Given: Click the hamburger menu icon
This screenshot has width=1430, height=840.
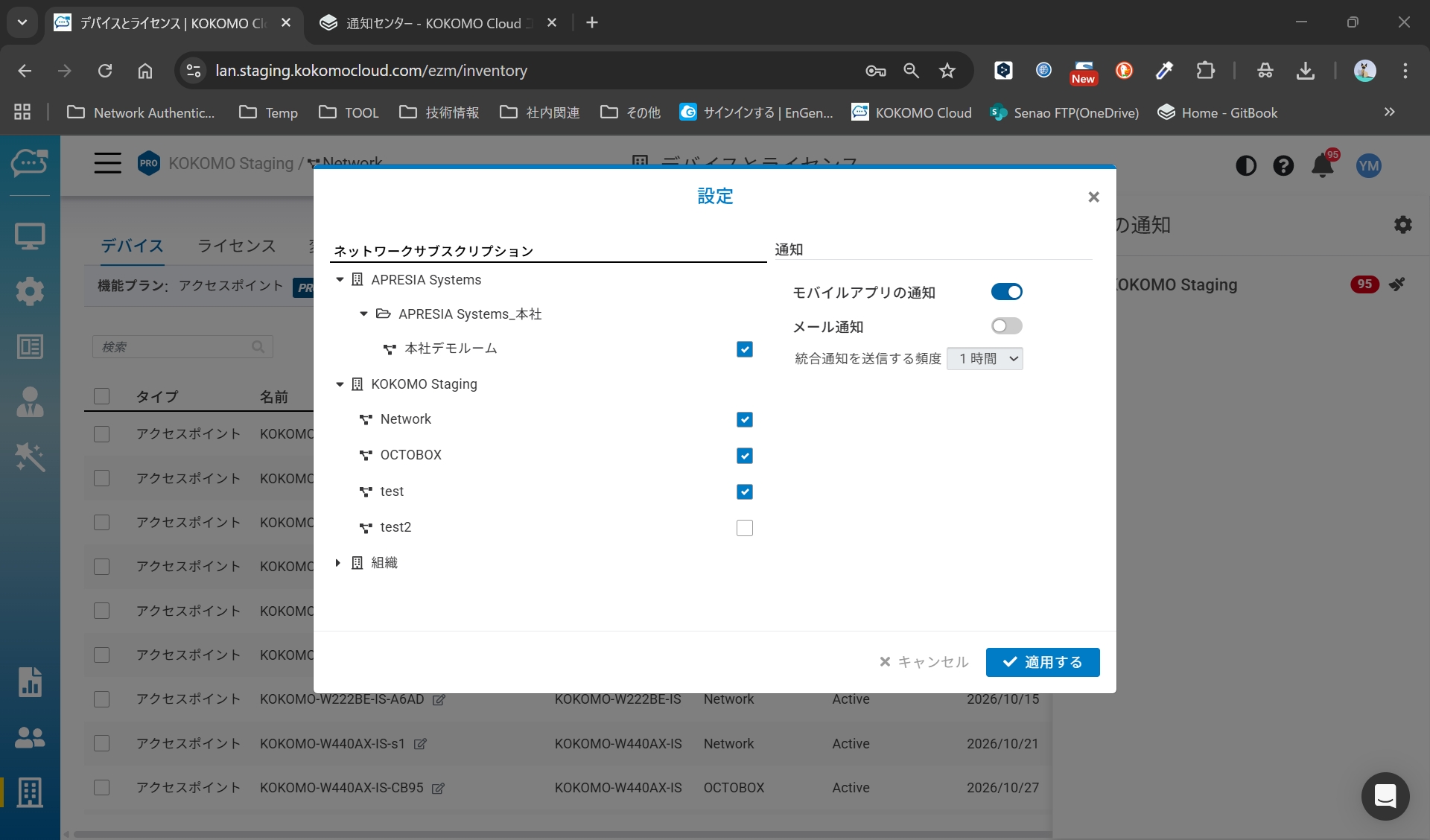Looking at the screenshot, I should coord(107,163).
